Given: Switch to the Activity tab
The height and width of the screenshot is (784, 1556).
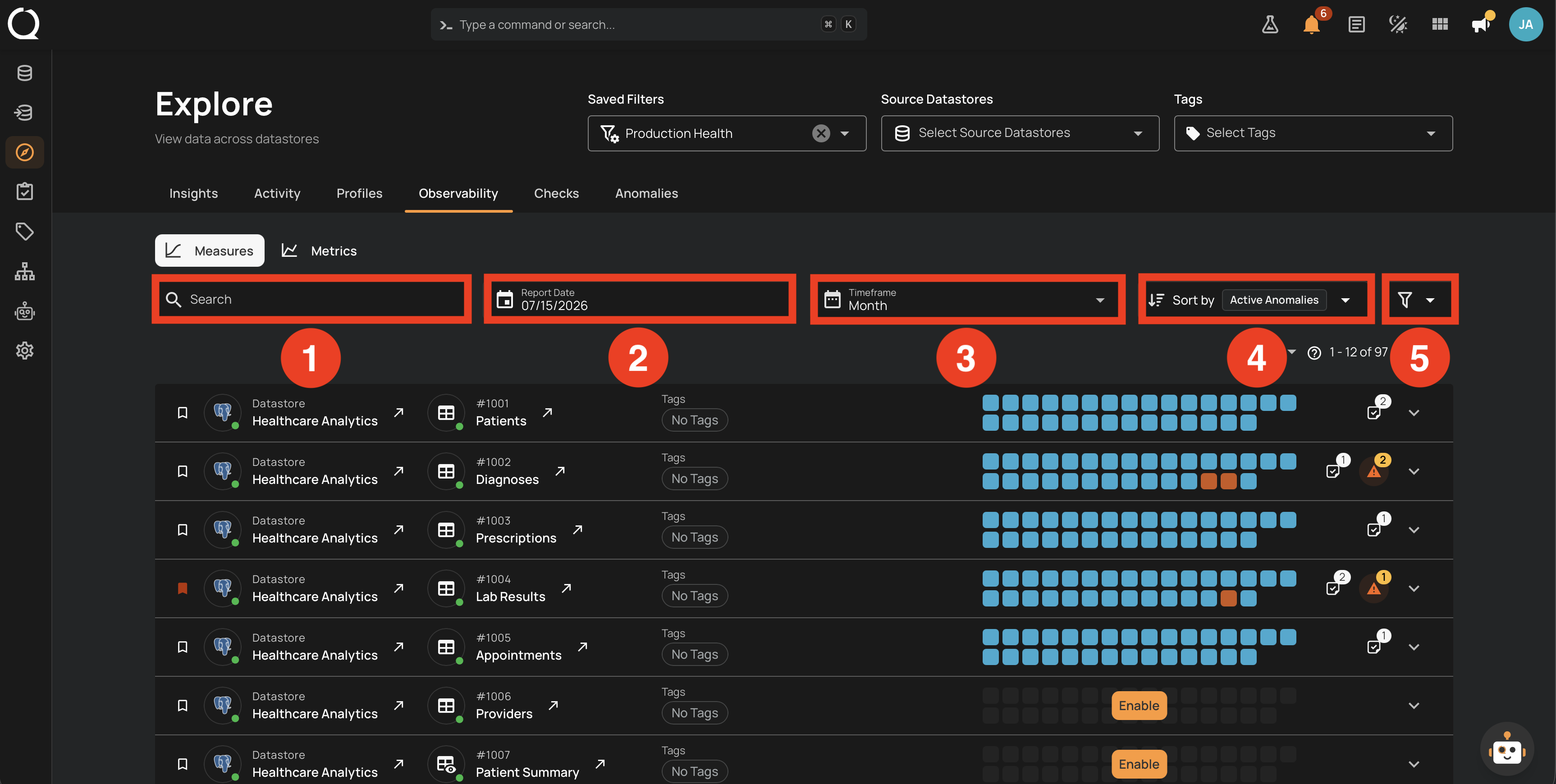Looking at the screenshot, I should coord(277,193).
